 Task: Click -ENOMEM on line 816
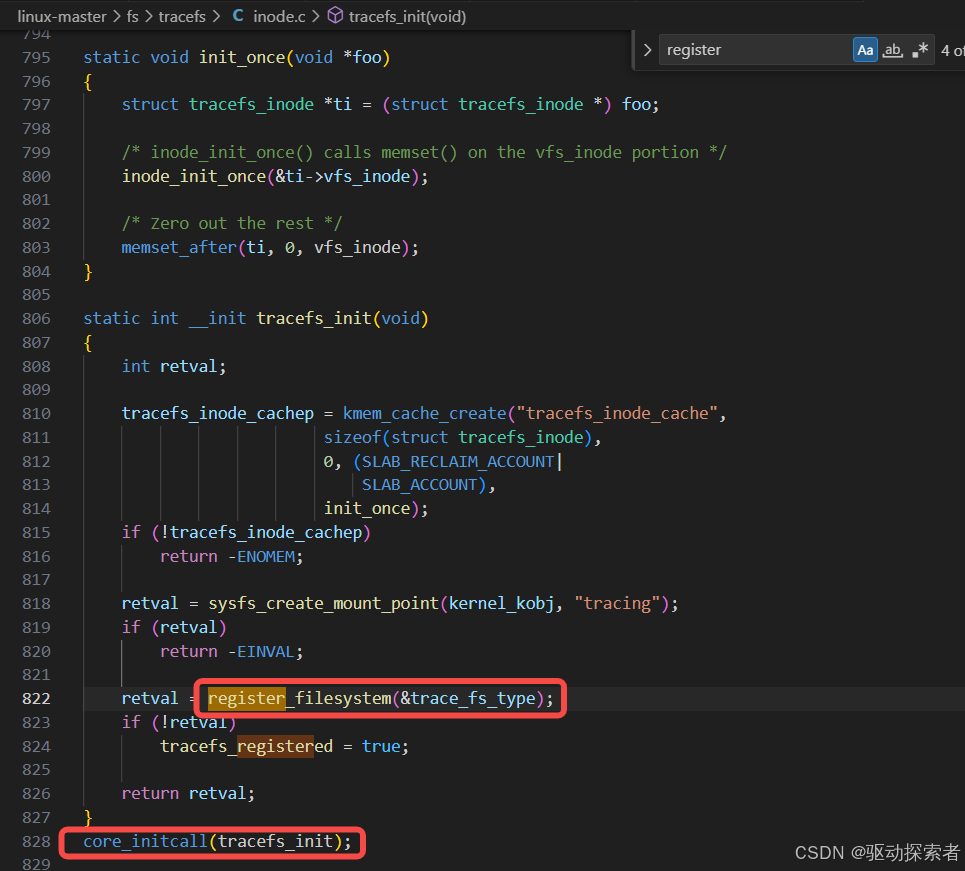tap(262, 556)
